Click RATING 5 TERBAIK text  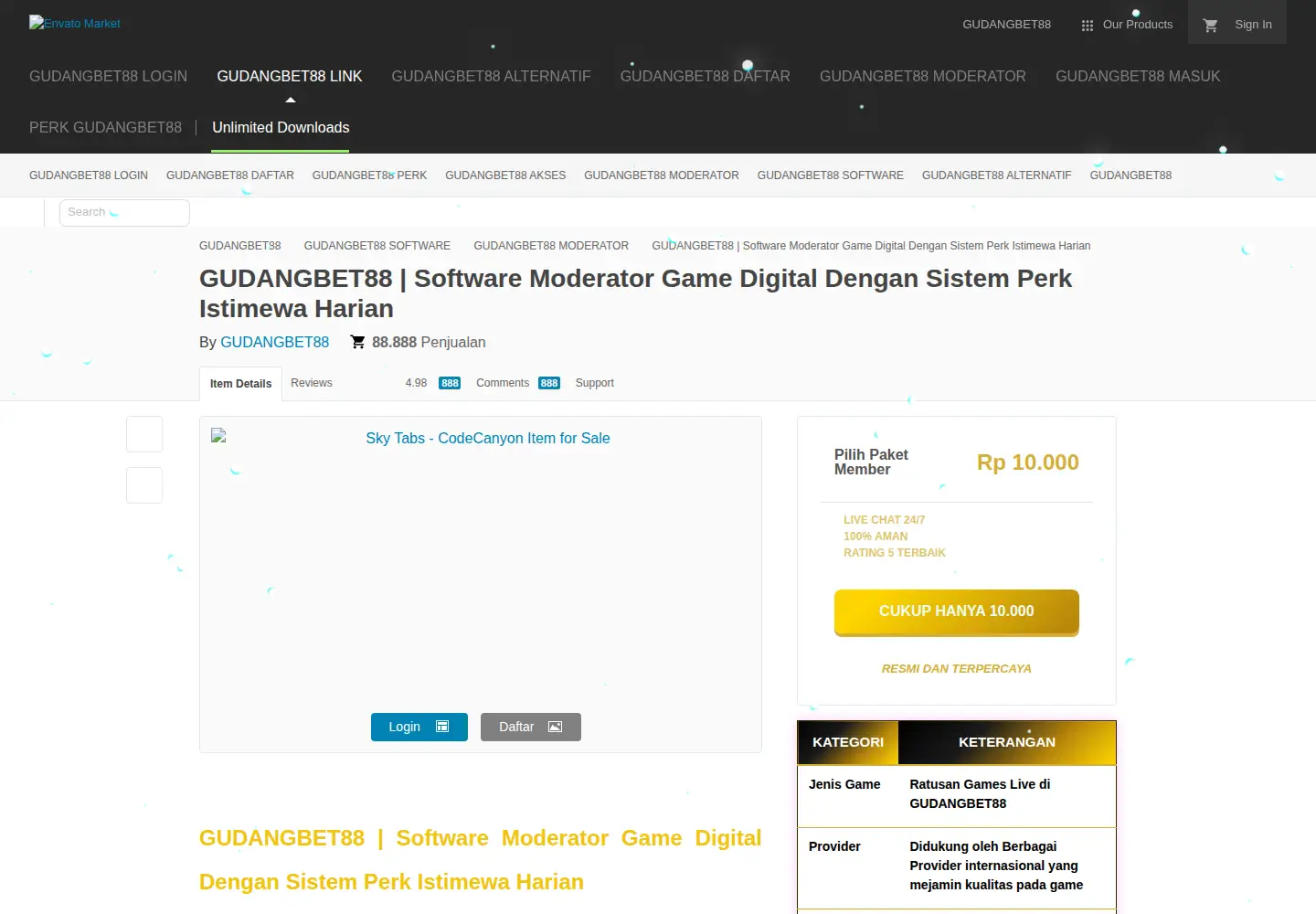point(895,553)
